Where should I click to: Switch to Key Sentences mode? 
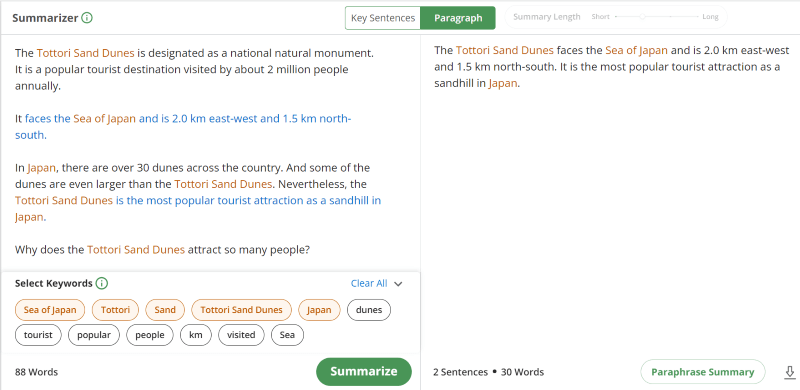[383, 18]
